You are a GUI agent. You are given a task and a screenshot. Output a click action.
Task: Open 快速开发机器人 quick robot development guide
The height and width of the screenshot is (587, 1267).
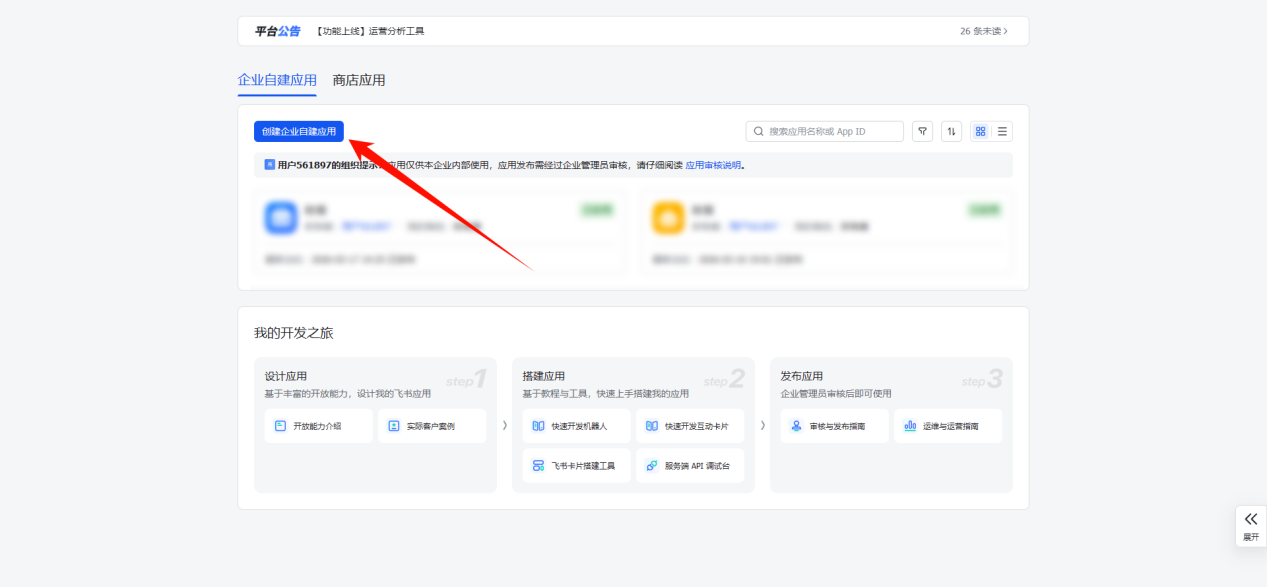(x=575, y=426)
